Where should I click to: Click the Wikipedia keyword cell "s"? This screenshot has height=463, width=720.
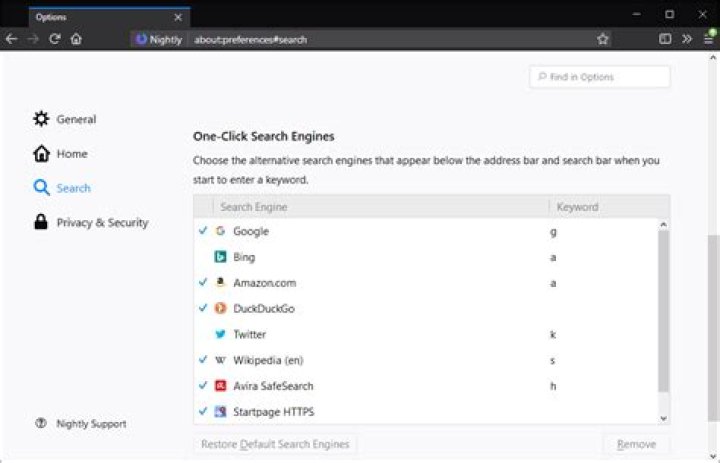point(552,361)
